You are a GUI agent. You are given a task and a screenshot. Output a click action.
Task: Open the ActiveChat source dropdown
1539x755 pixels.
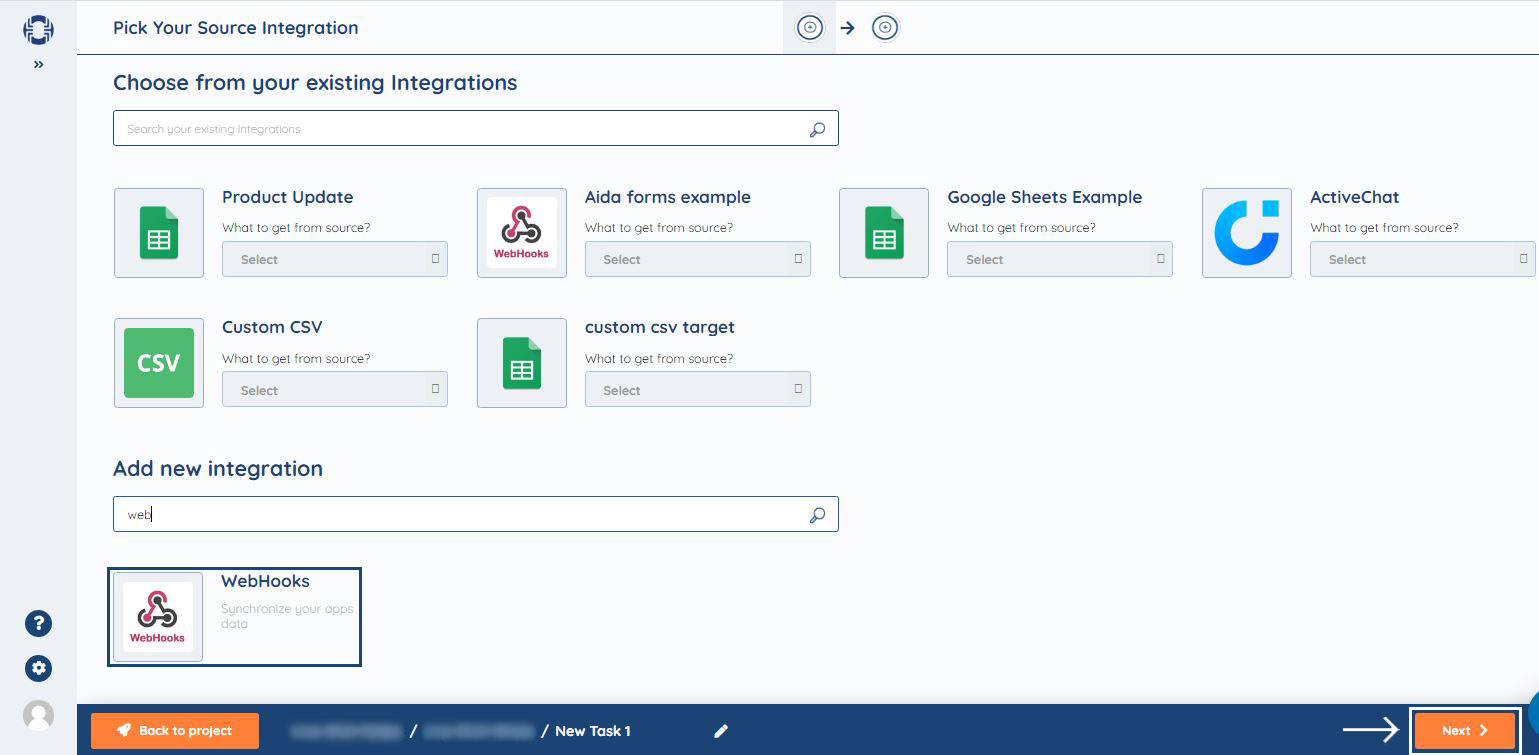tap(1423, 259)
